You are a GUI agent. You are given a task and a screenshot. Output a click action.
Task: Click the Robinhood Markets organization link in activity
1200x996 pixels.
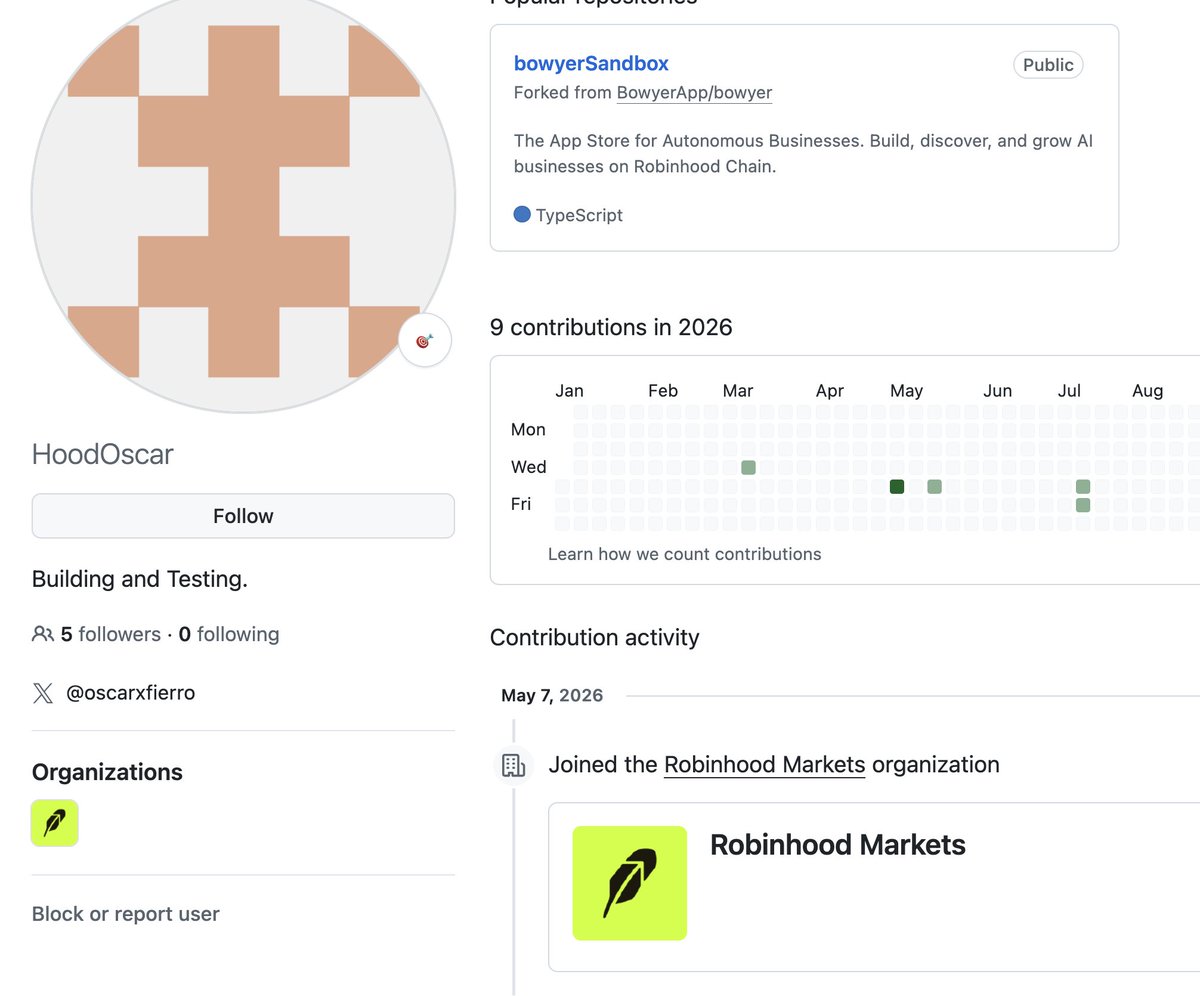coord(764,765)
